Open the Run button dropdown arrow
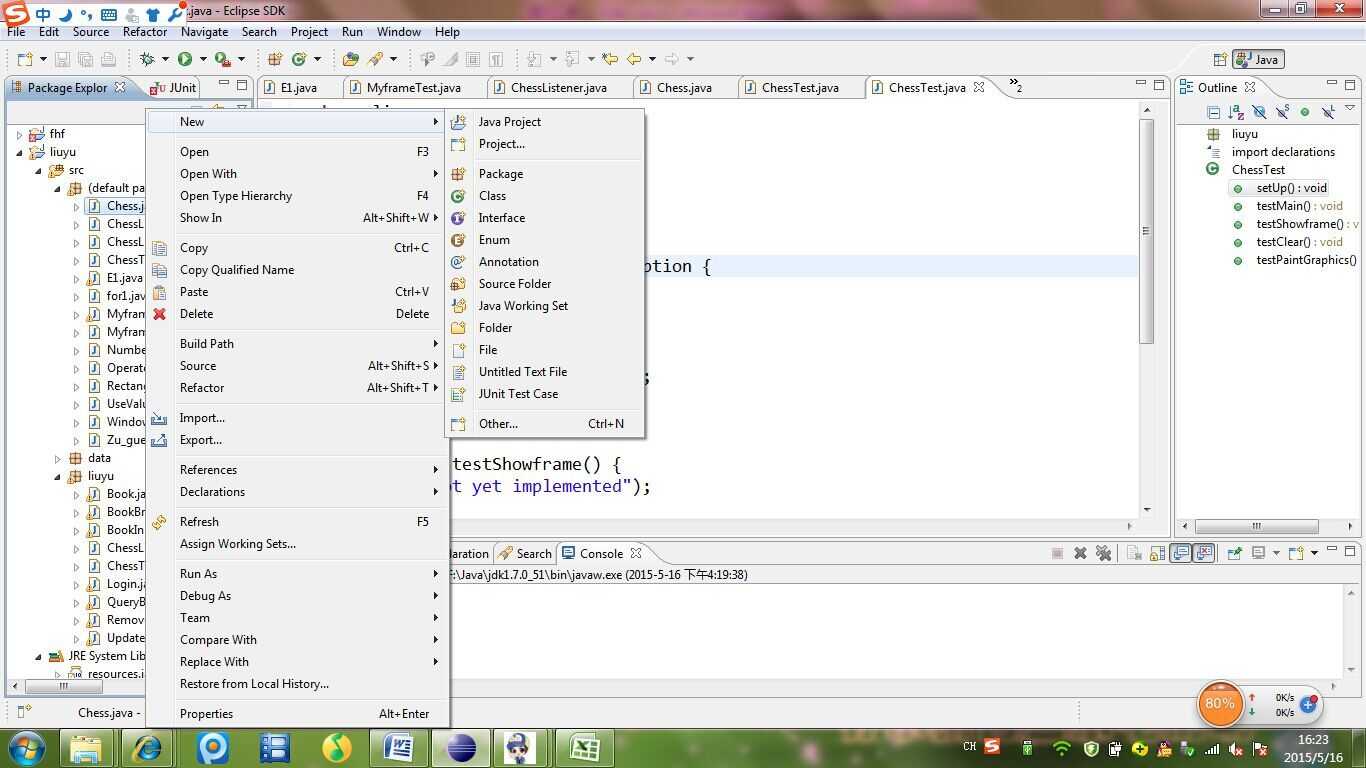Screen dimensions: 1366x768 [x=202, y=59]
